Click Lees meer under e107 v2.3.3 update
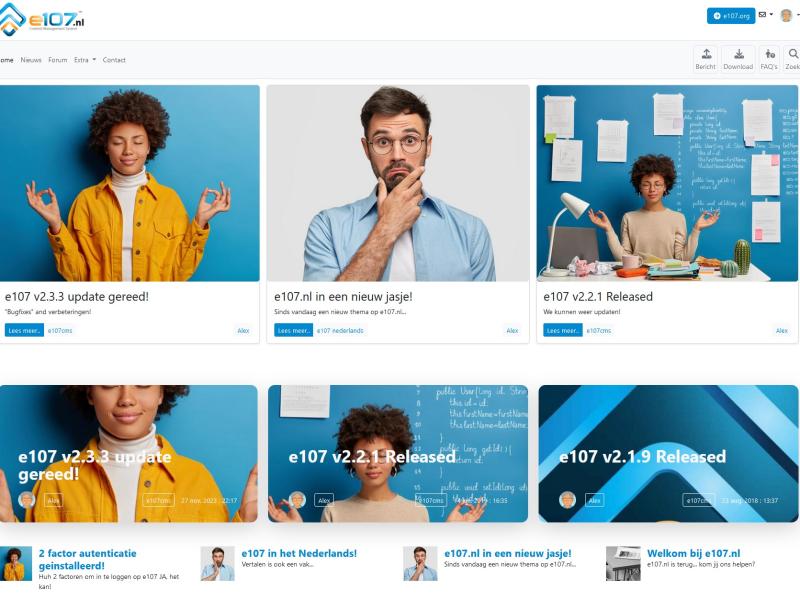Viewport: 800px width, 600px height. [x=24, y=330]
